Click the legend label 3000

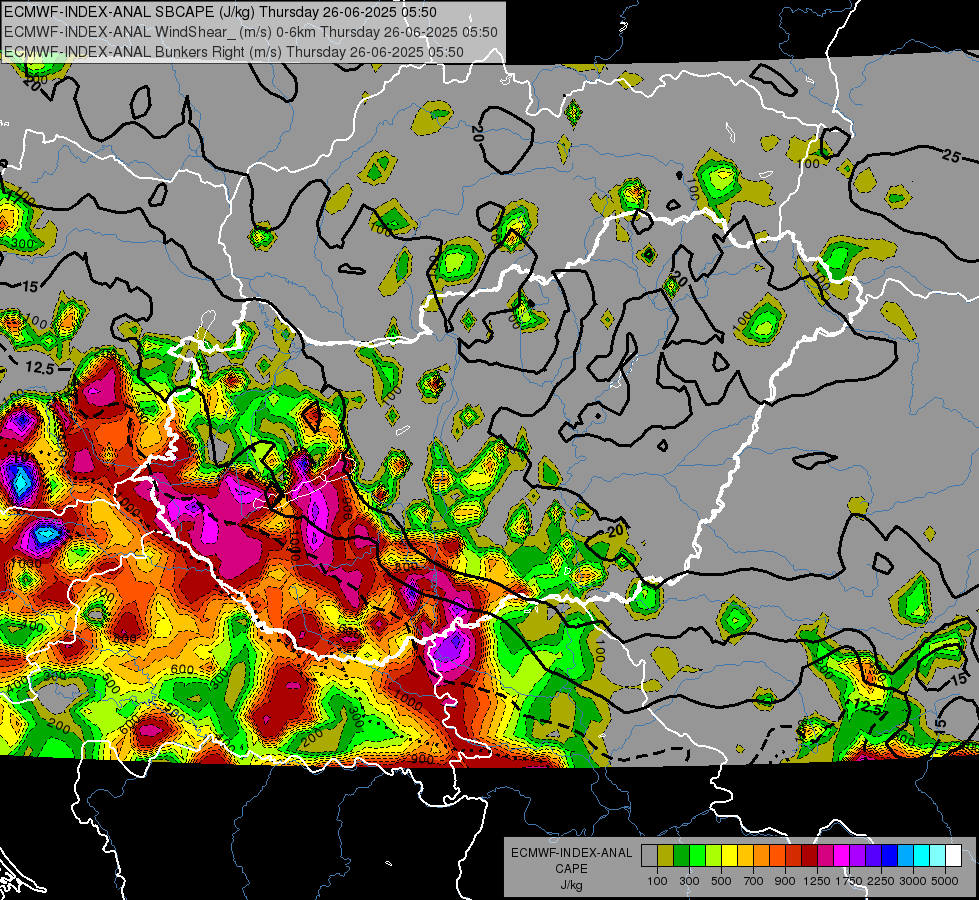point(913,881)
